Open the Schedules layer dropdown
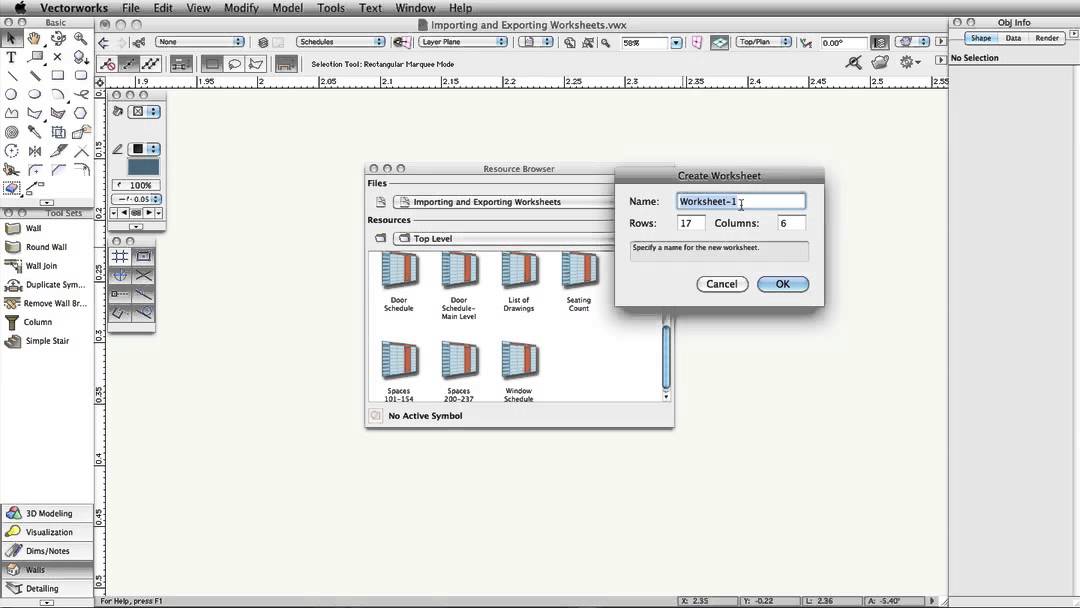The height and width of the screenshot is (608, 1080). point(340,42)
